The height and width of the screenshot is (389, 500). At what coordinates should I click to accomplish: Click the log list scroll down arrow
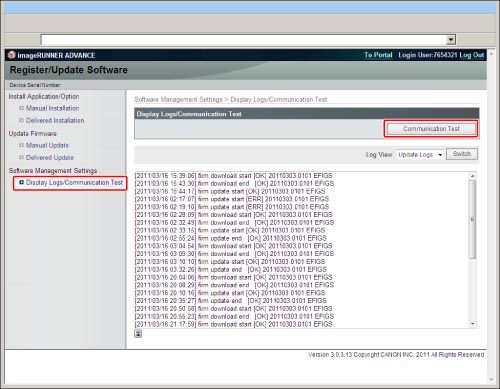[472, 324]
